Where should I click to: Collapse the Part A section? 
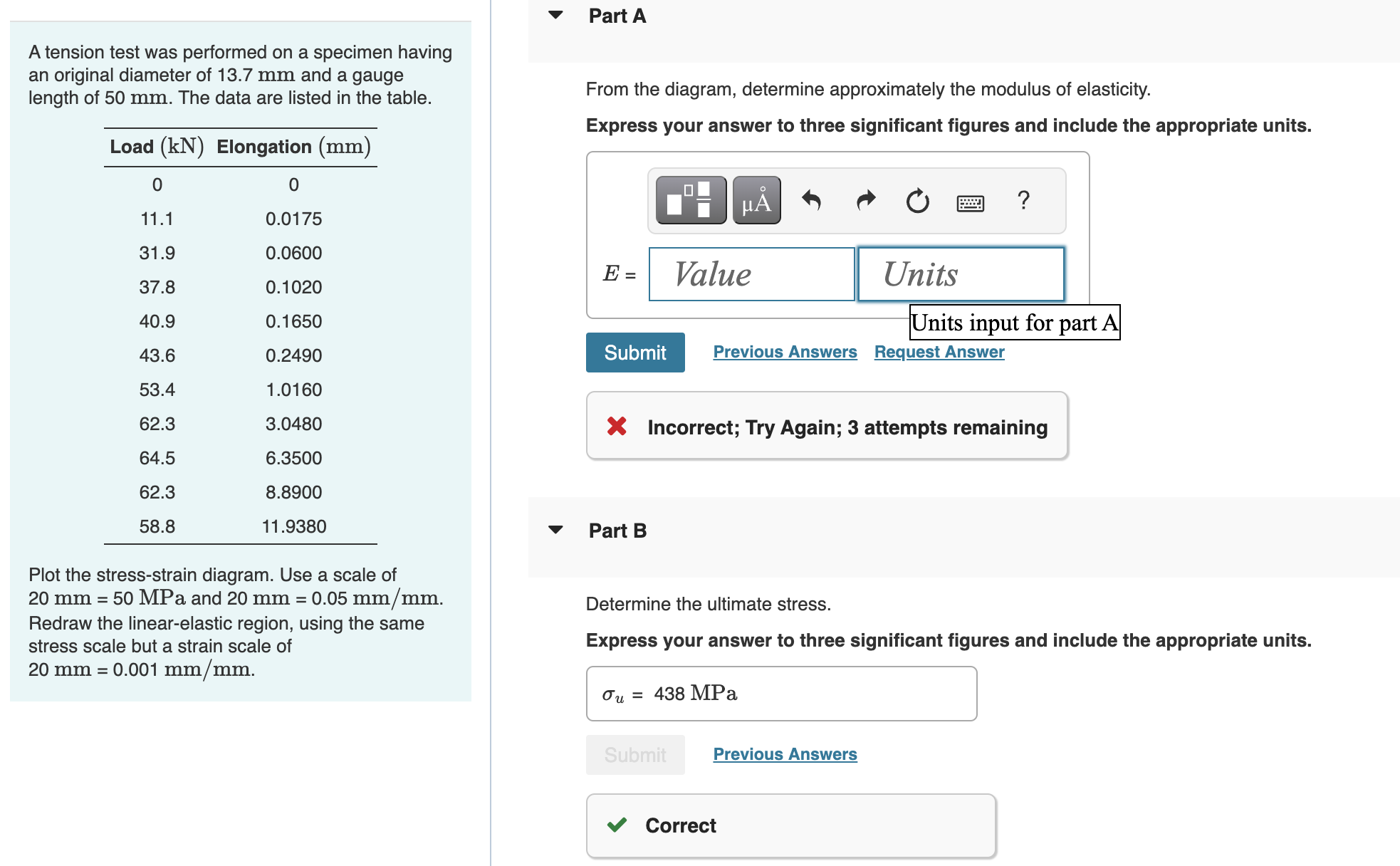click(x=556, y=15)
